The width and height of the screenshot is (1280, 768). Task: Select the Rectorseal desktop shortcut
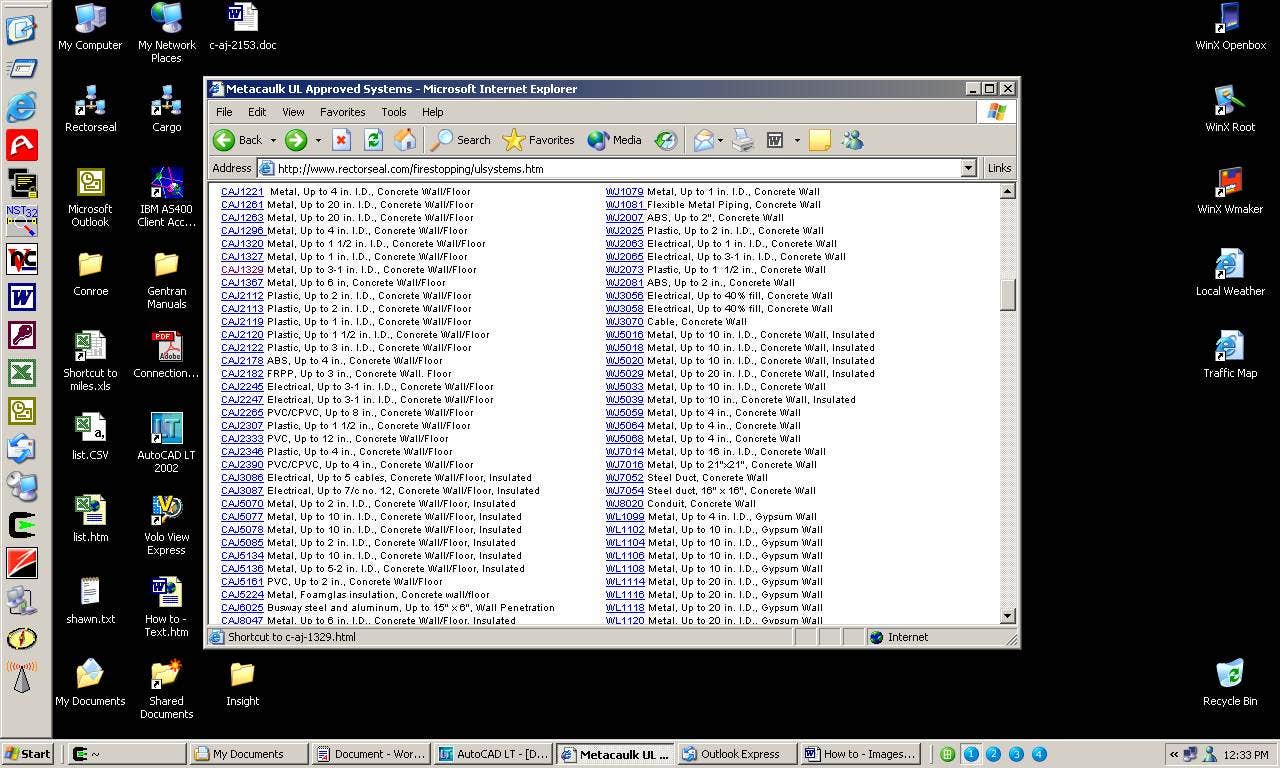(x=90, y=109)
